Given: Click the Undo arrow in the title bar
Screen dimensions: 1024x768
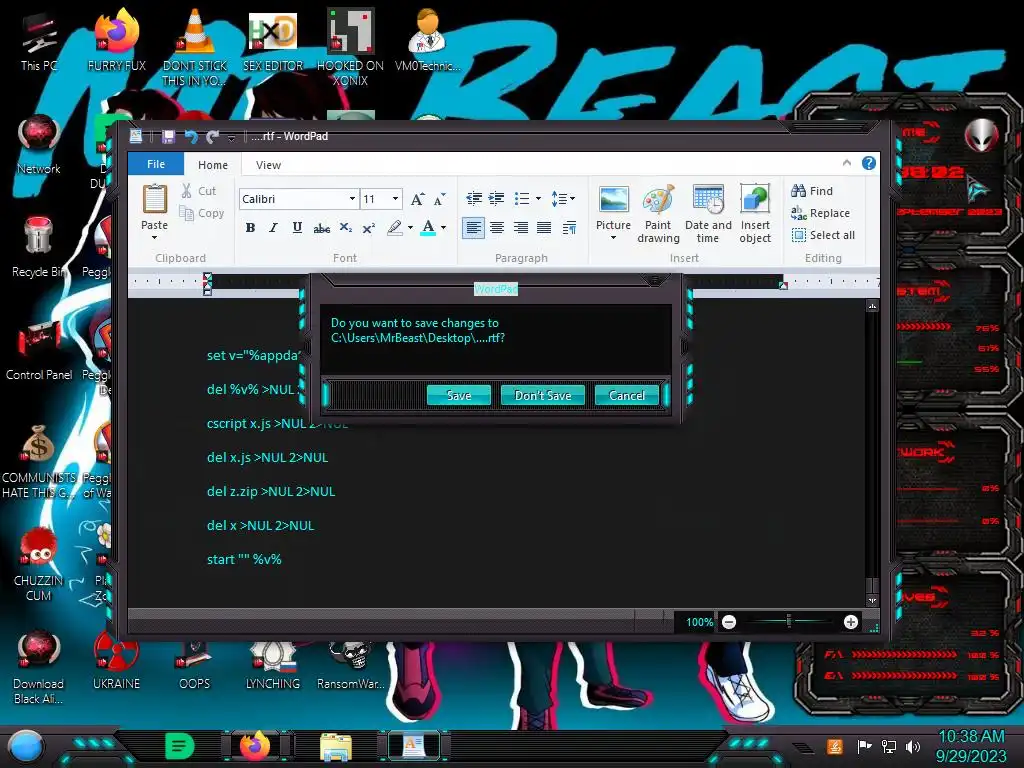Looking at the screenshot, I should coord(191,136).
